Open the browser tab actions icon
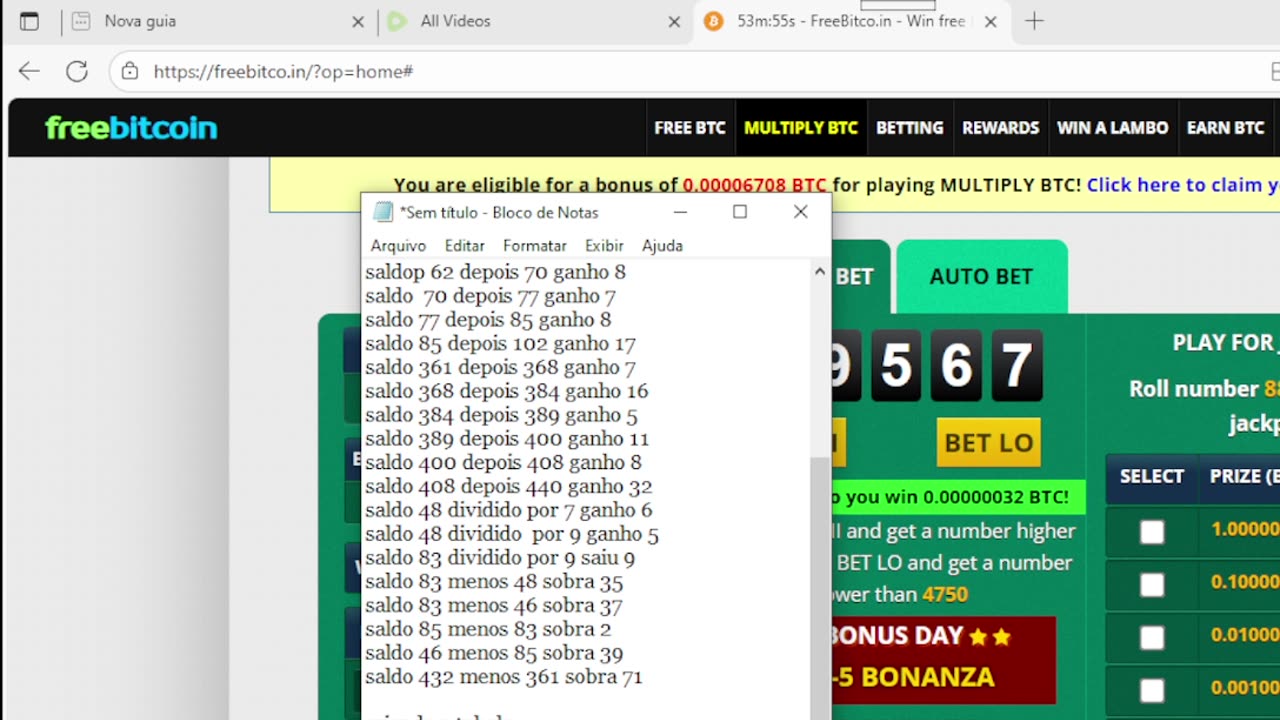 (x=29, y=21)
